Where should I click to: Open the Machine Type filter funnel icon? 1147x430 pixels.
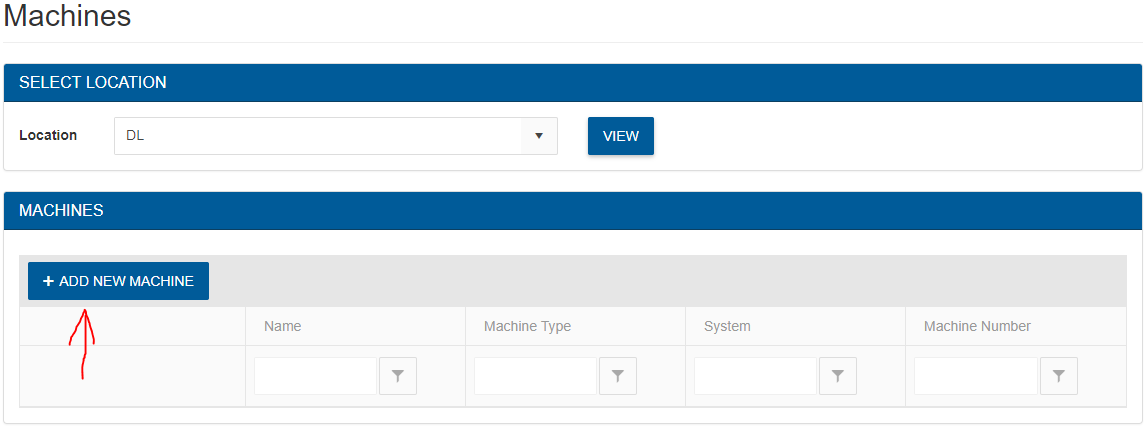coord(618,376)
